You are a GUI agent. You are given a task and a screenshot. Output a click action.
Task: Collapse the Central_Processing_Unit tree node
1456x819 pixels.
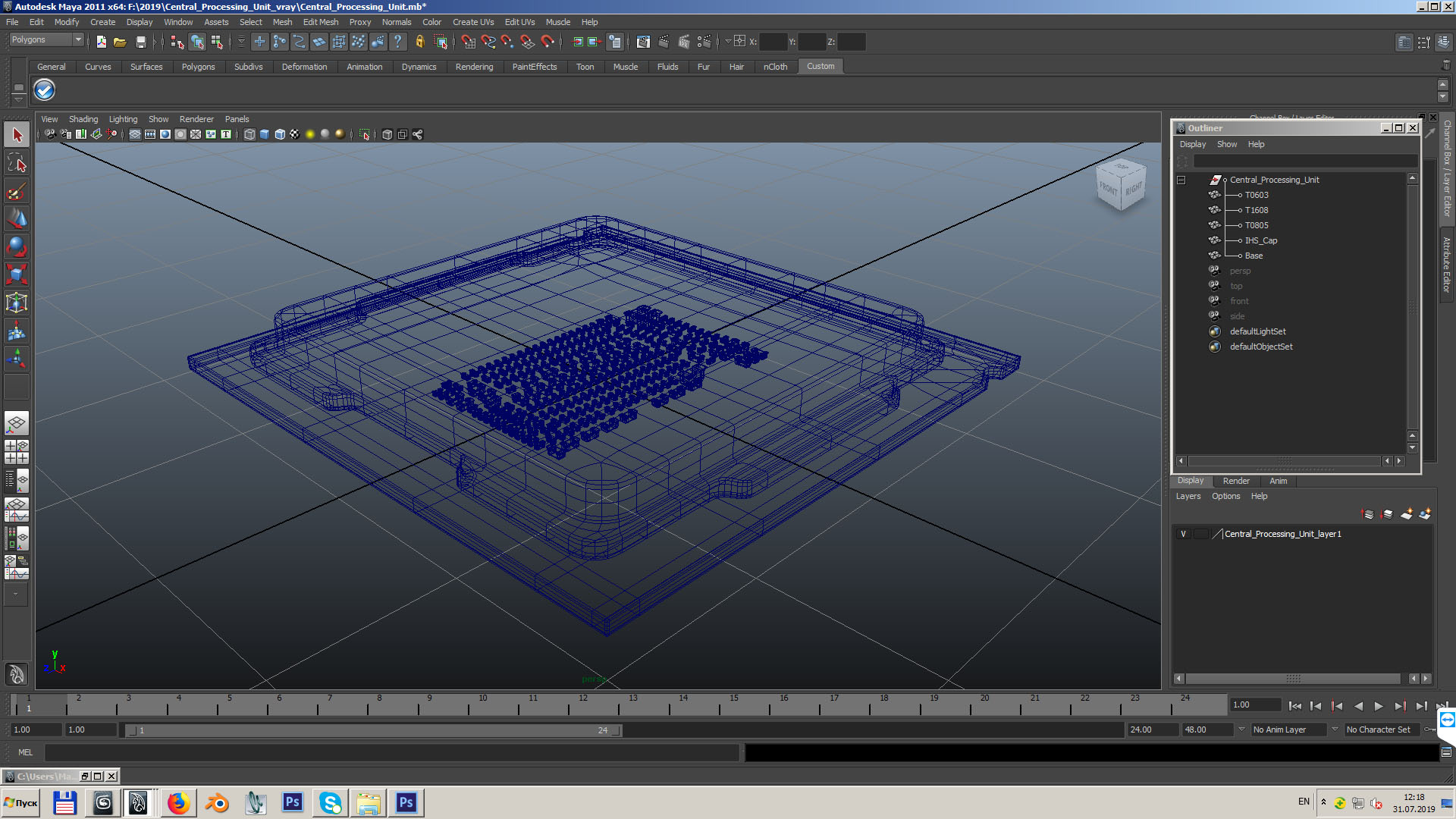point(1181,180)
